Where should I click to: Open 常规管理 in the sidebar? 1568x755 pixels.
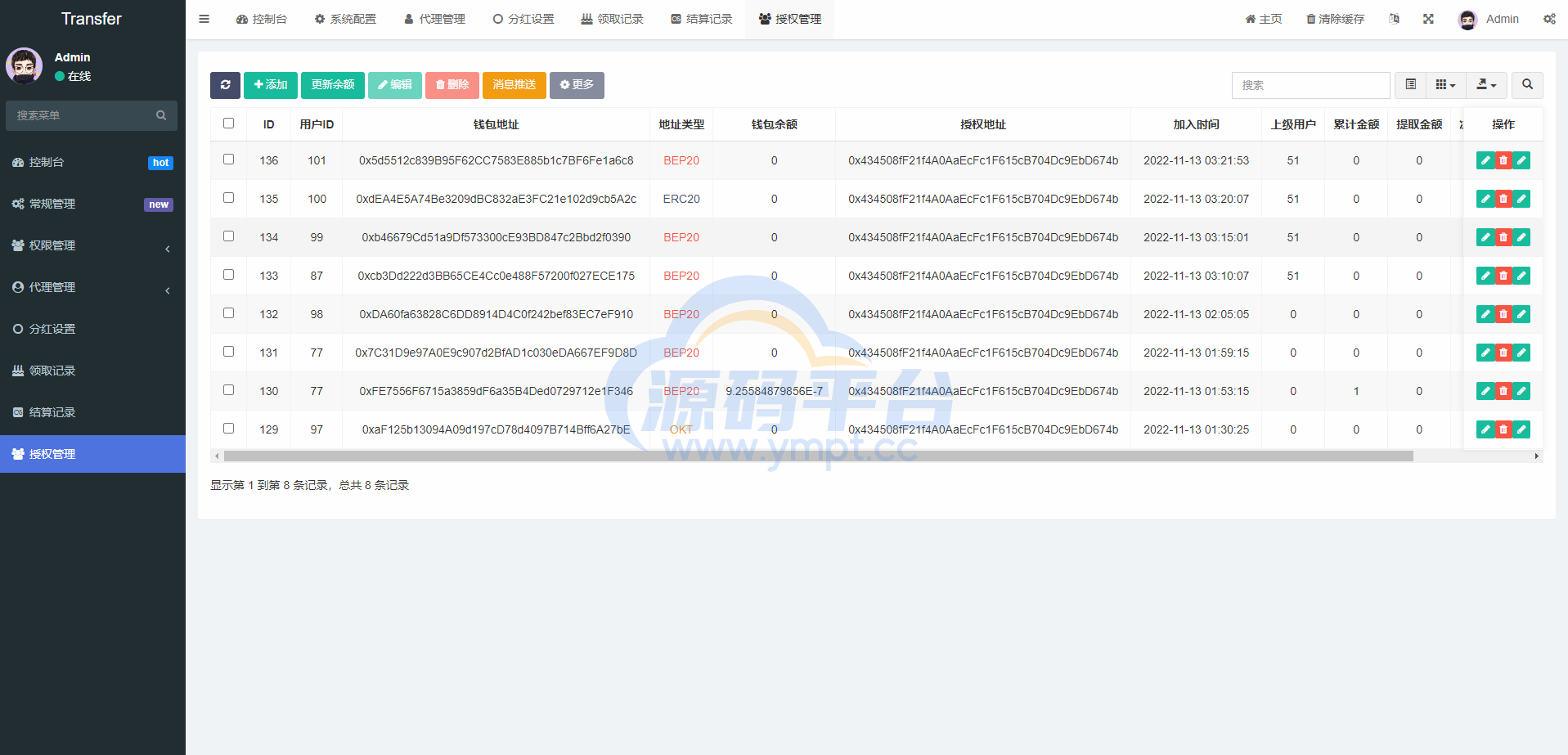(92, 204)
